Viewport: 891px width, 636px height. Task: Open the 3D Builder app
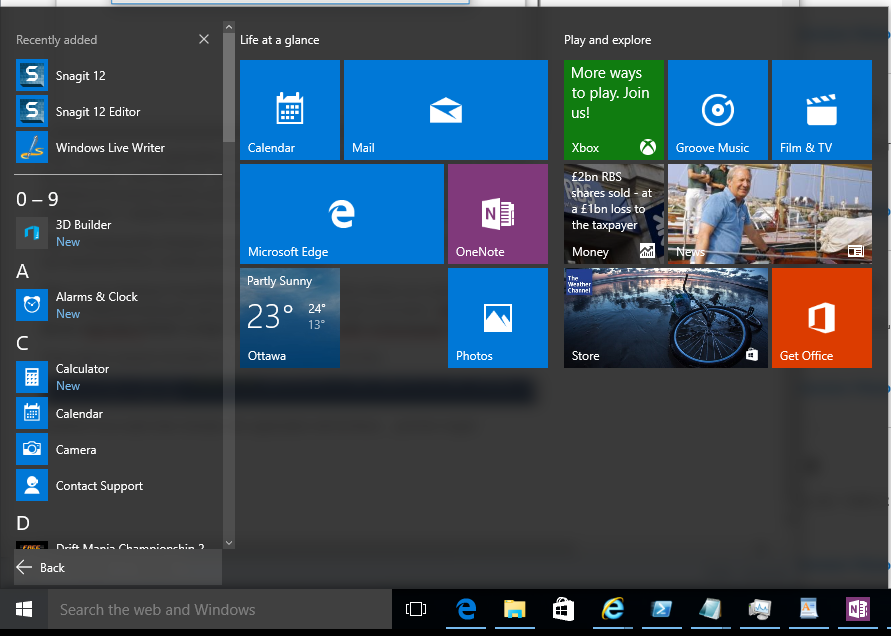click(x=83, y=232)
